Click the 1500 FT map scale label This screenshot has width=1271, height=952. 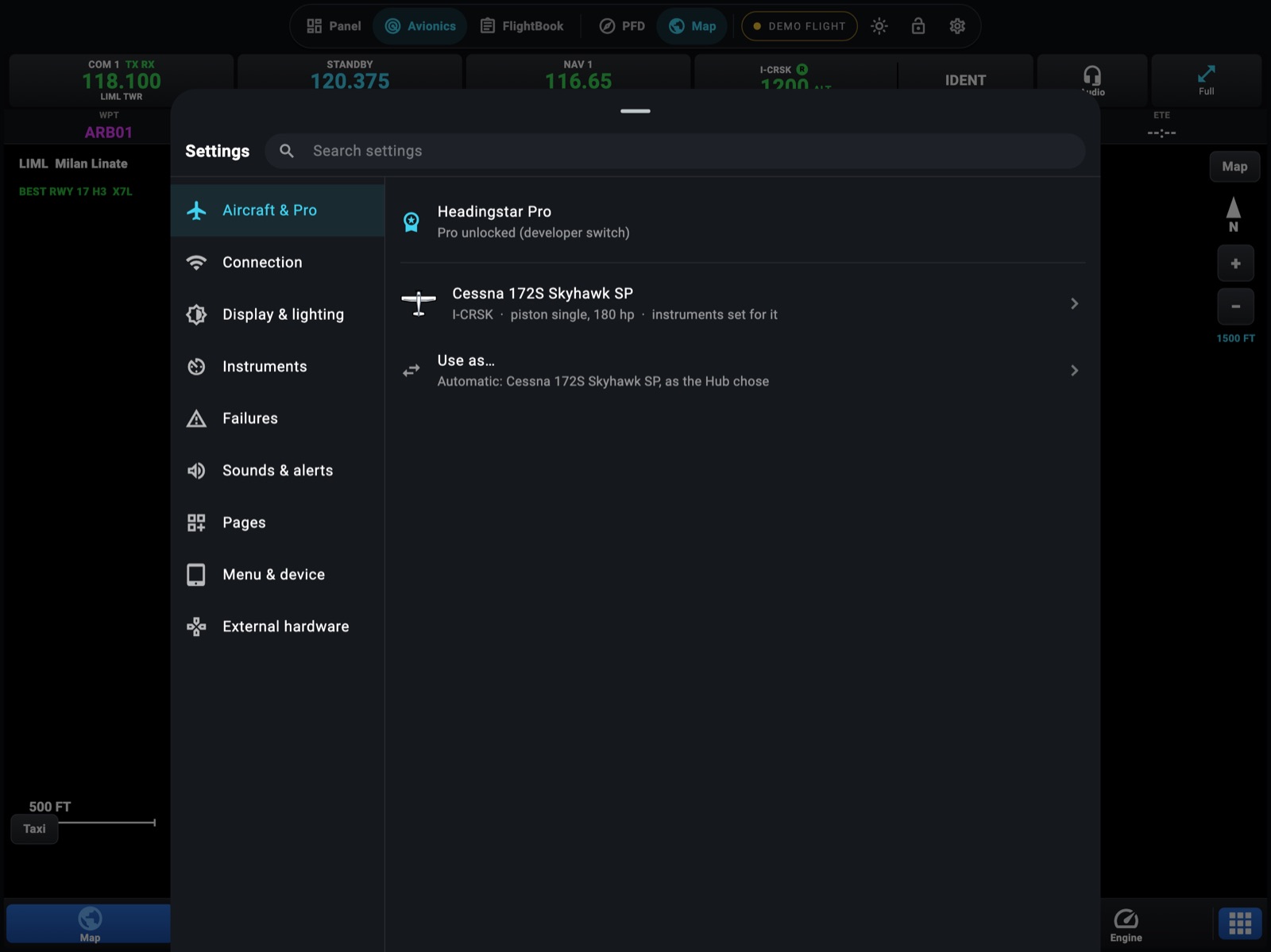coord(1235,338)
